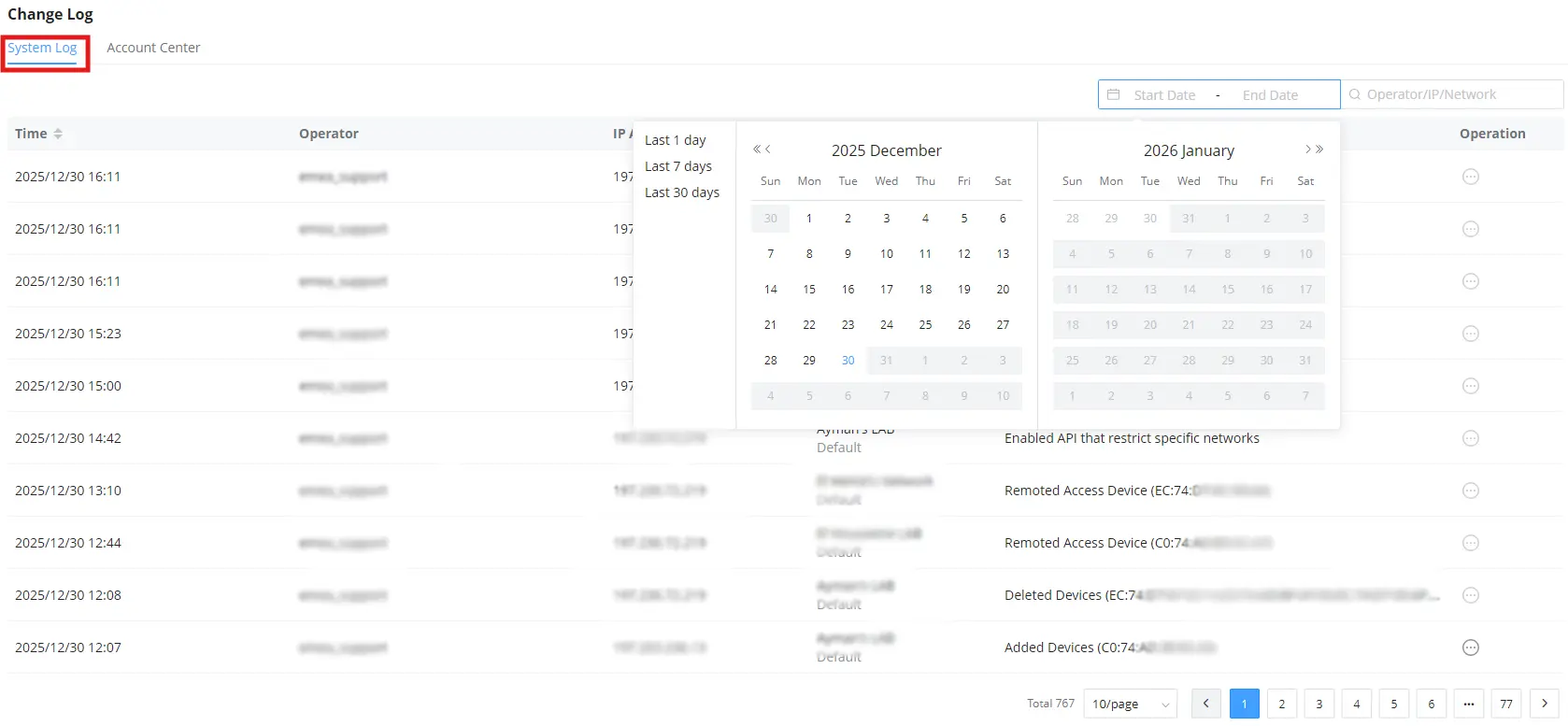Select December 9 in the calendar
The width and height of the screenshot is (1568, 726).
(x=848, y=254)
